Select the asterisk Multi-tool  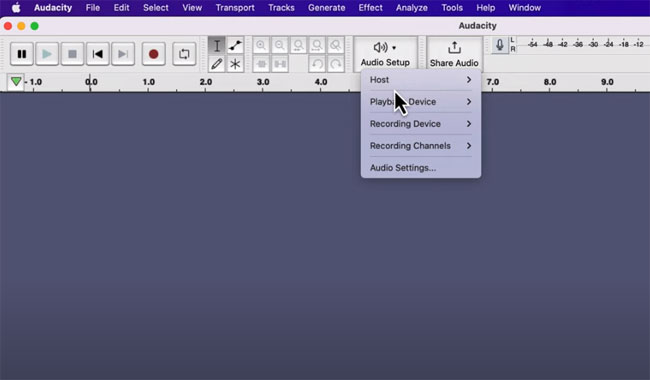(235, 64)
